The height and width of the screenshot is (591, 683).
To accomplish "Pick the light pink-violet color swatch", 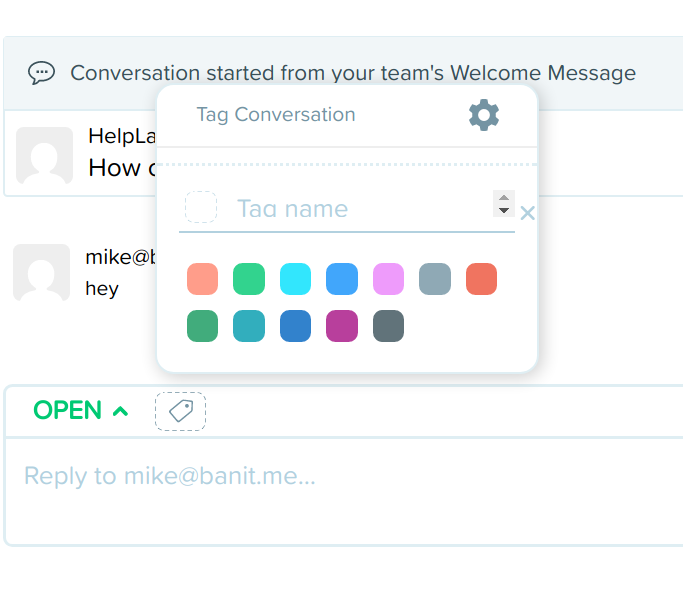I will 388,279.
